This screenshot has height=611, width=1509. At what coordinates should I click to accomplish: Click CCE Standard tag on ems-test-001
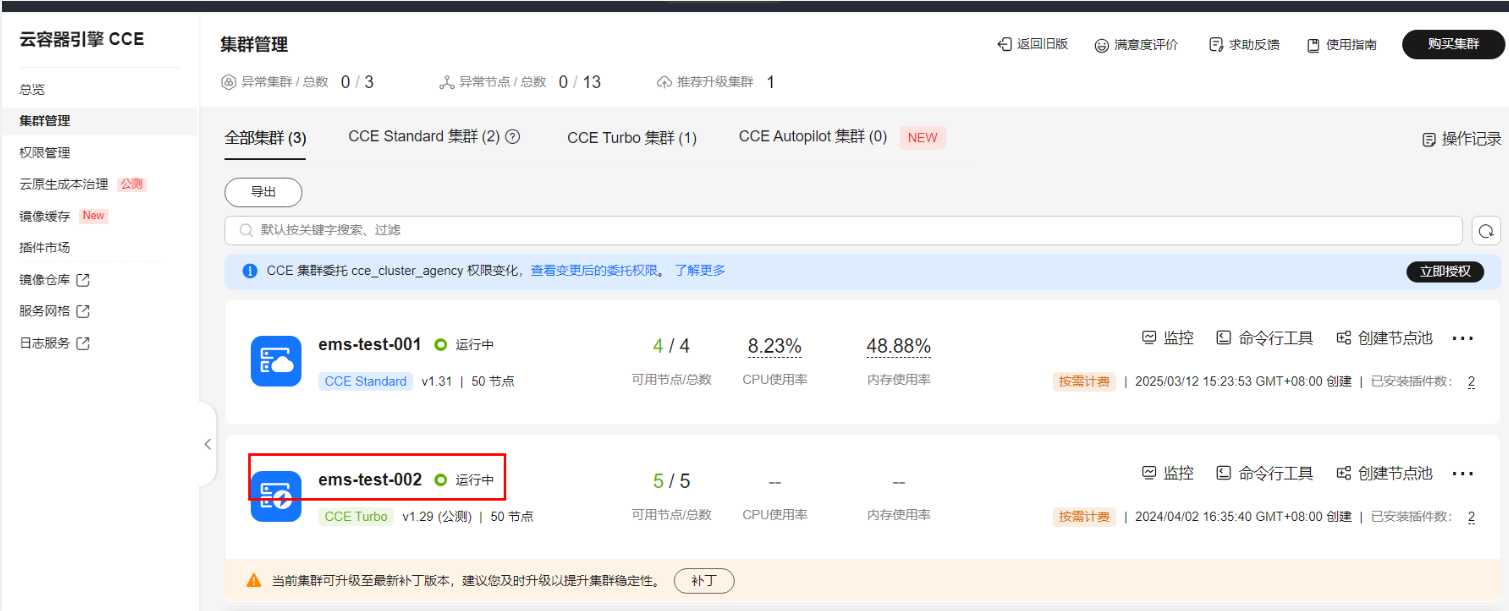pos(366,381)
